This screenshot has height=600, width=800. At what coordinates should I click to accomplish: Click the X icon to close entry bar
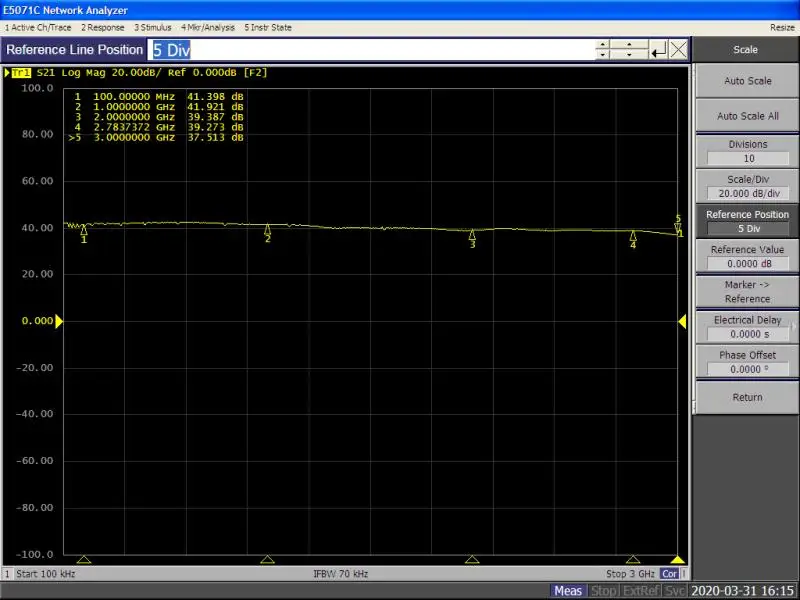[x=678, y=50]
